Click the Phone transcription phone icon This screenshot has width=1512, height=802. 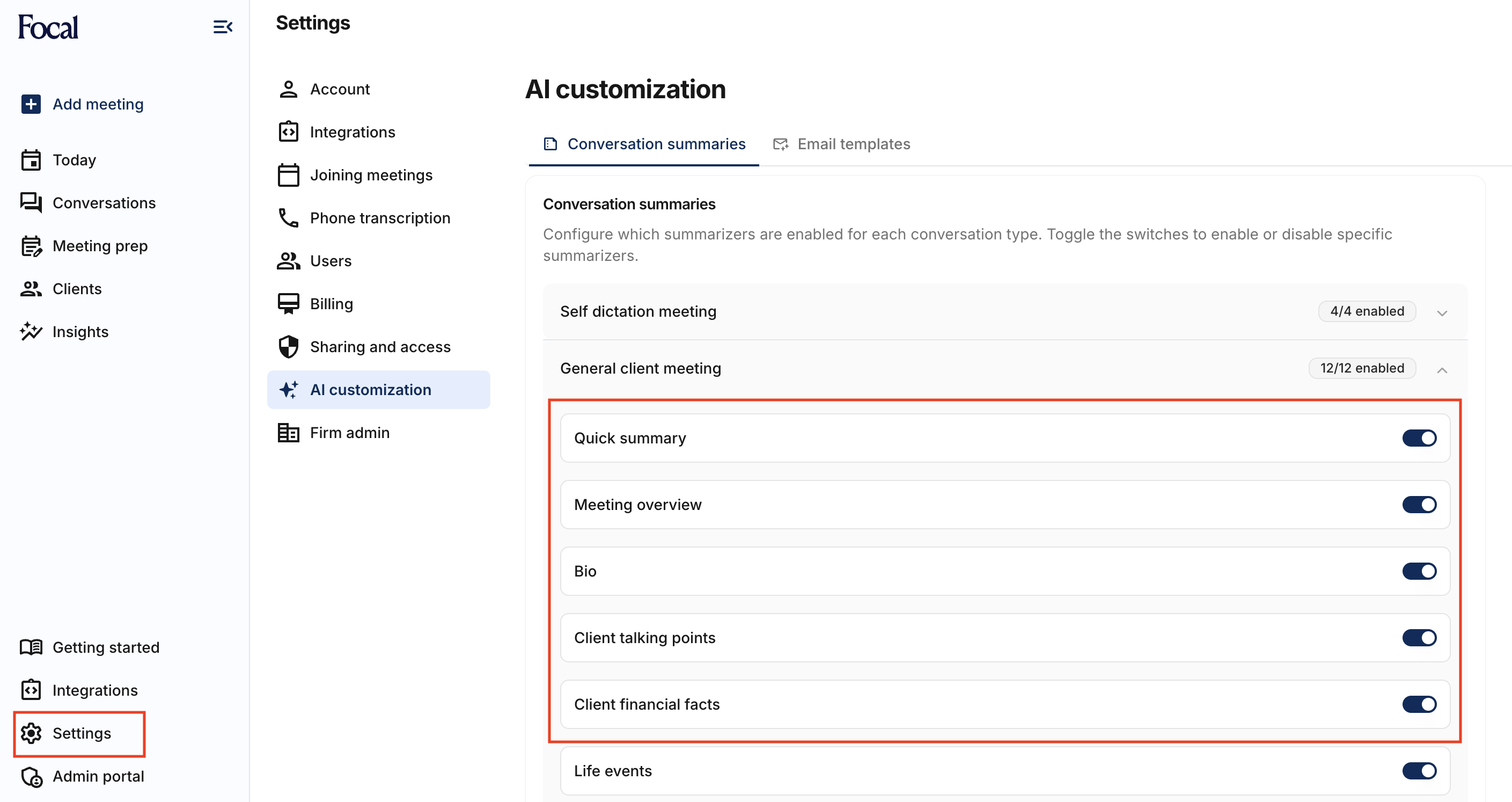pyautogui.click(x=288, y=218)
